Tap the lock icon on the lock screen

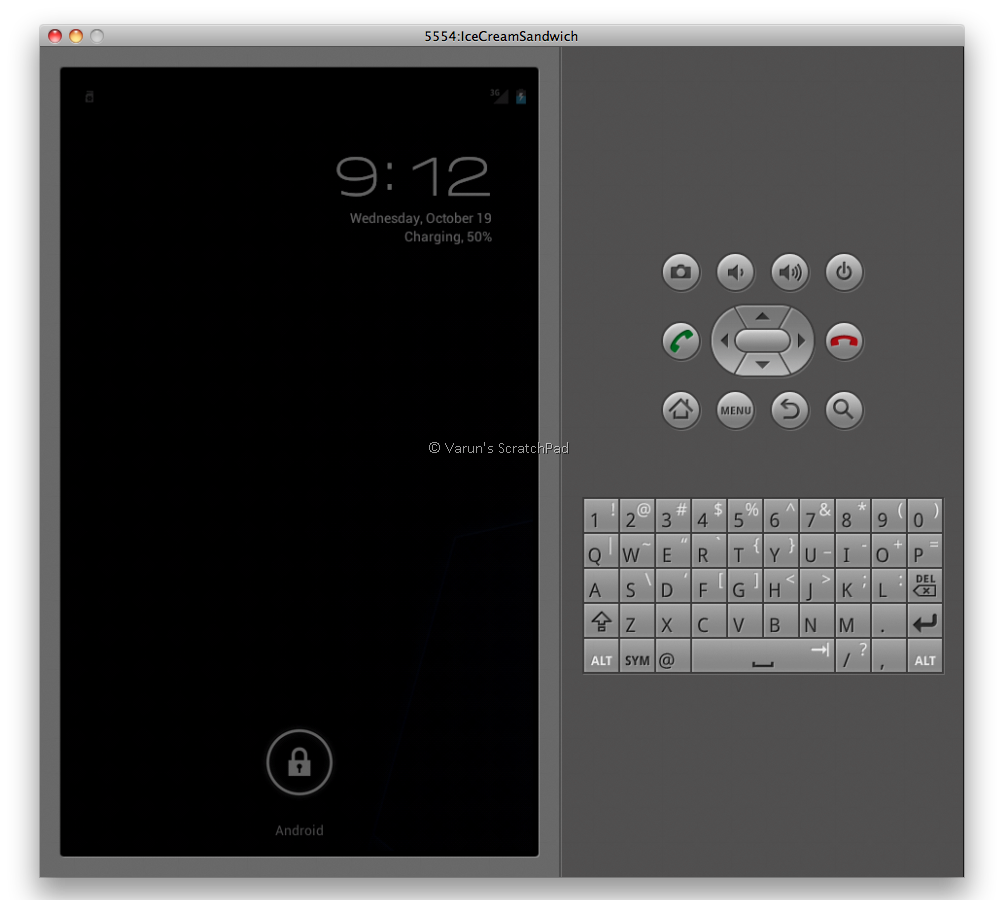[x=299, y=762]
